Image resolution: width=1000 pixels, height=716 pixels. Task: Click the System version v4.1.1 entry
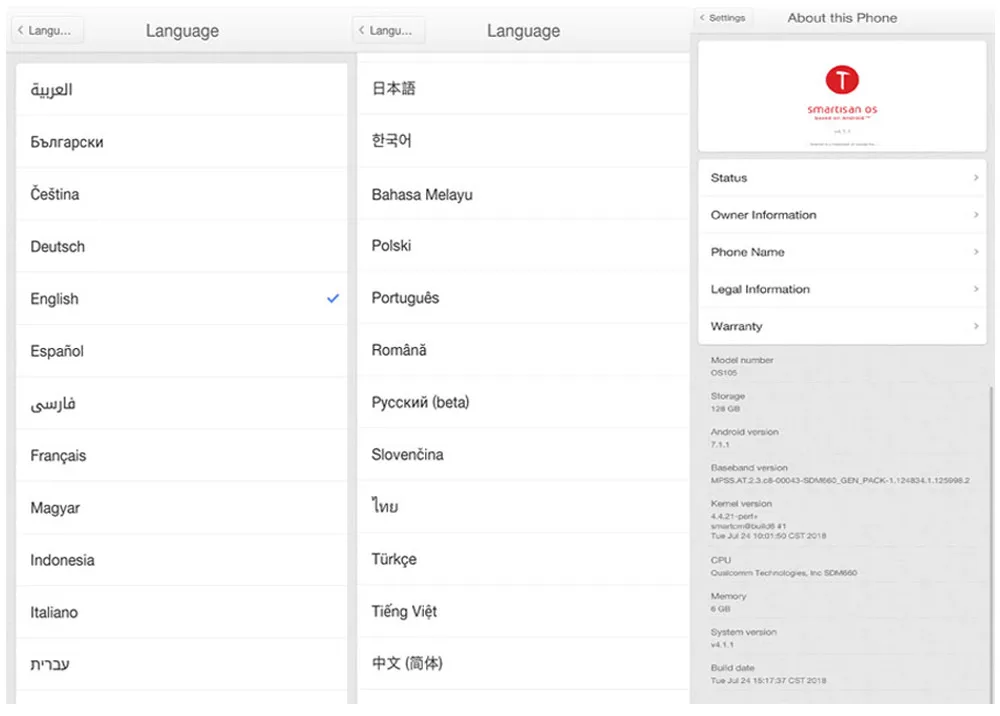pyautogui.click(x=744, y=638)
